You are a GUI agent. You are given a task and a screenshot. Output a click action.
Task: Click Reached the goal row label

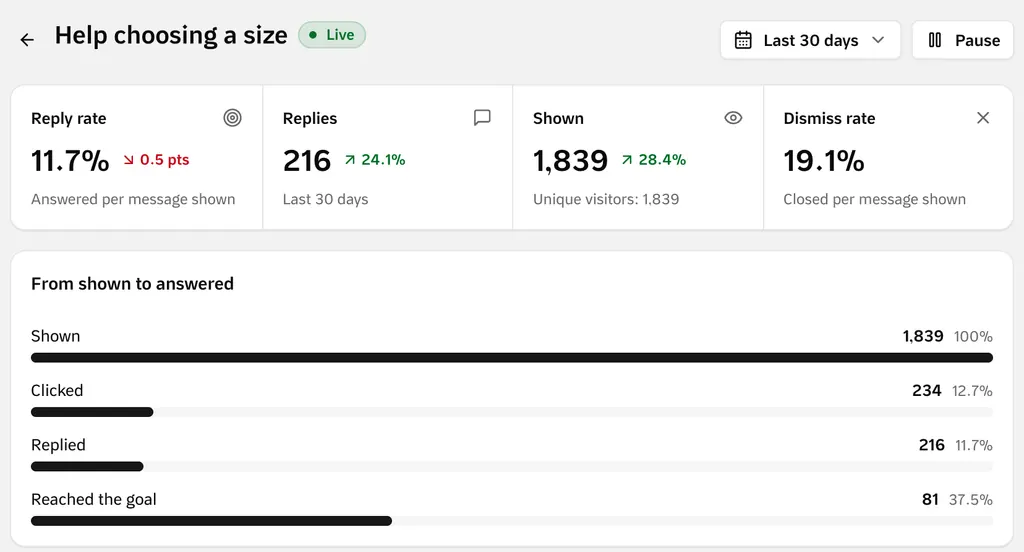point(93,499)
